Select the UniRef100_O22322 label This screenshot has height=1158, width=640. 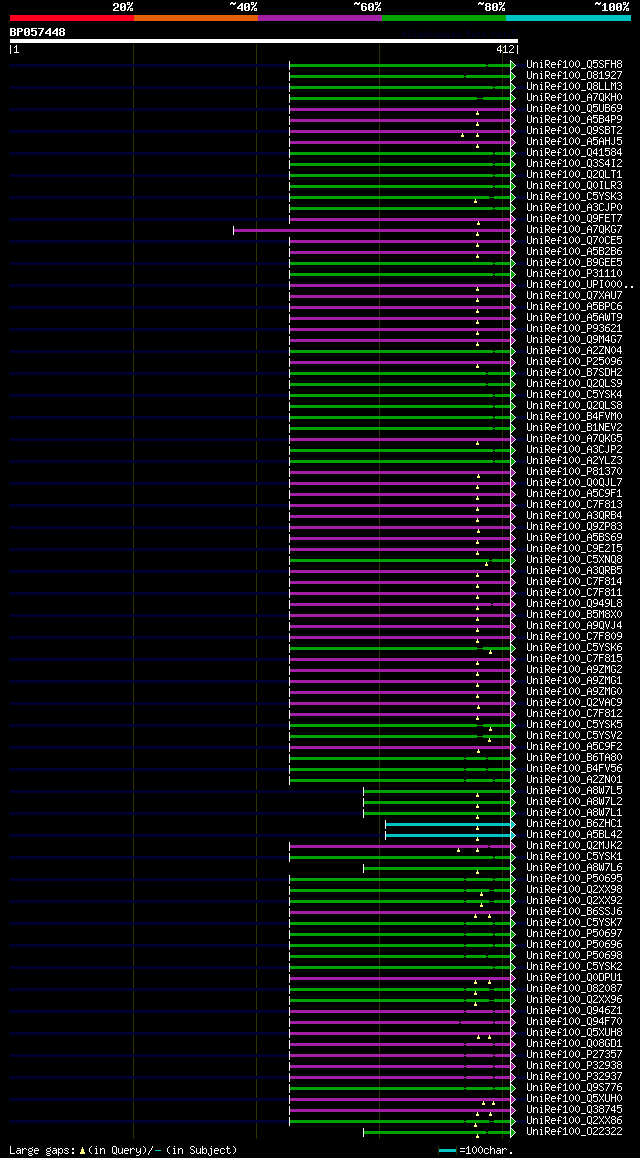pos(574,1132)
